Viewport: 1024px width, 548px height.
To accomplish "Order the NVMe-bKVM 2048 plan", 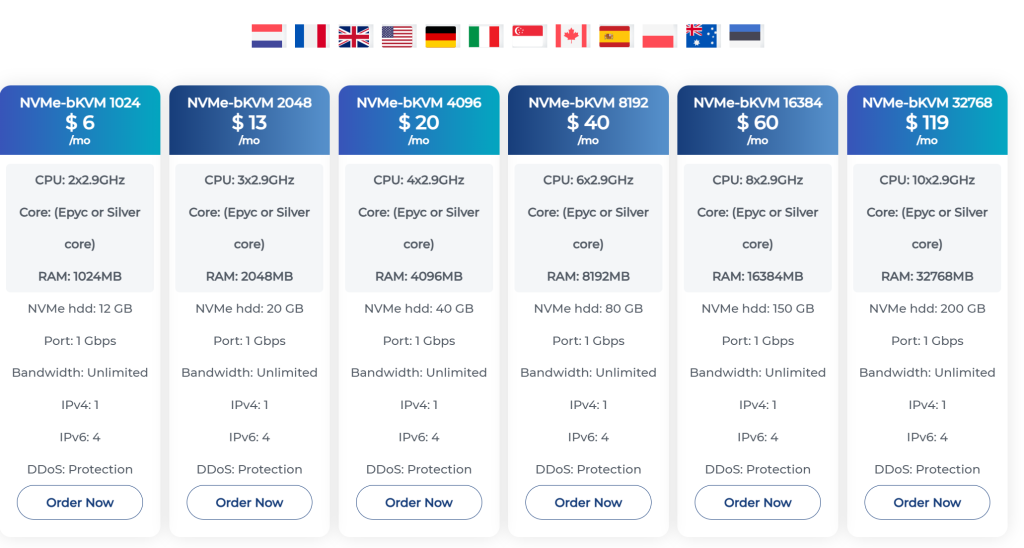I will (249, 502).
